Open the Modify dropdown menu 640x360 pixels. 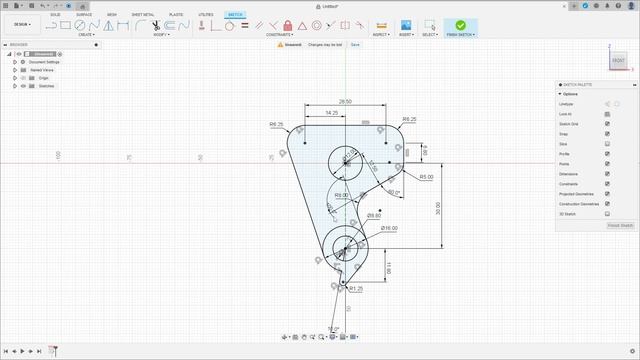pyautogui.click(x=162, y=35)
